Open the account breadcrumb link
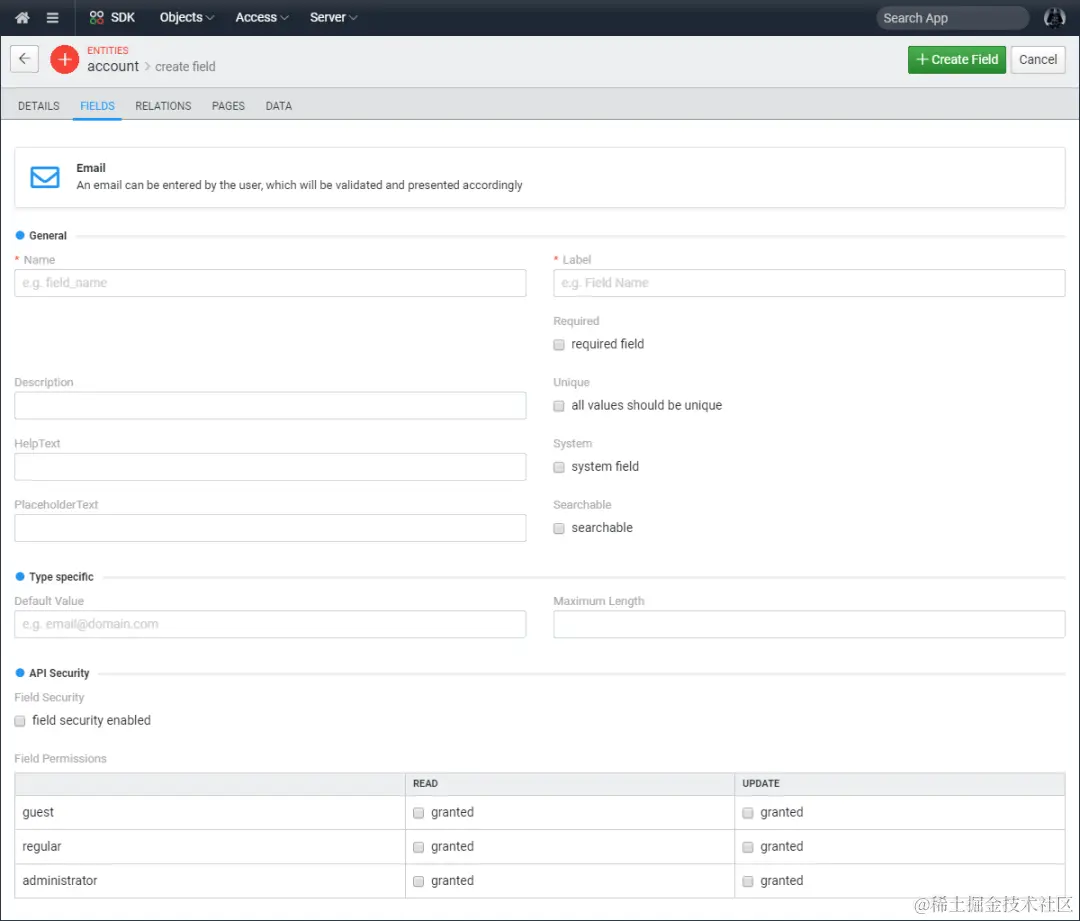Viewport: 1080px width, 921px height. [113, 66]
